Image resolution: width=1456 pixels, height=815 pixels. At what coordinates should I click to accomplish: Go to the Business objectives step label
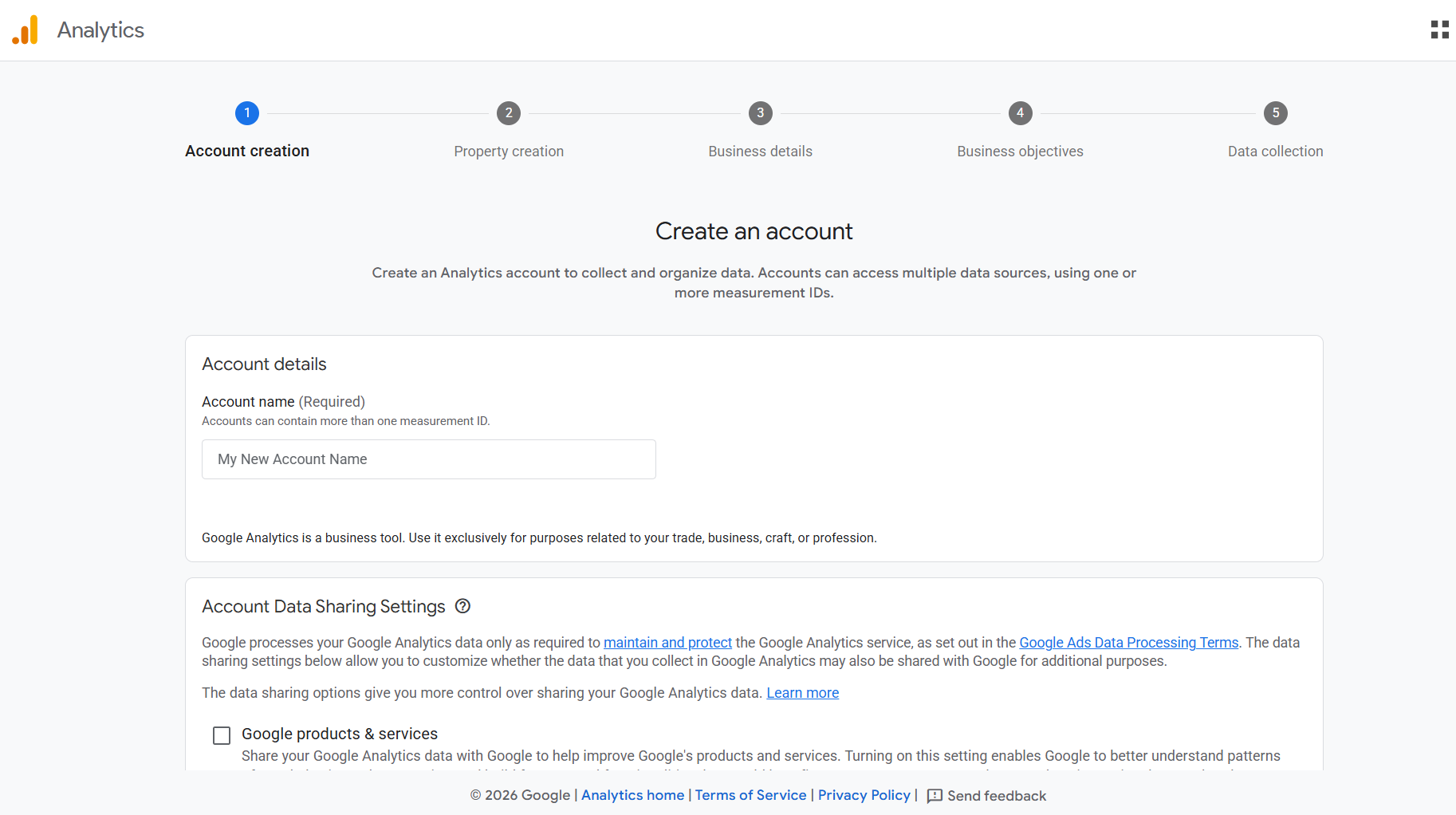click(x=1021, y=152)
